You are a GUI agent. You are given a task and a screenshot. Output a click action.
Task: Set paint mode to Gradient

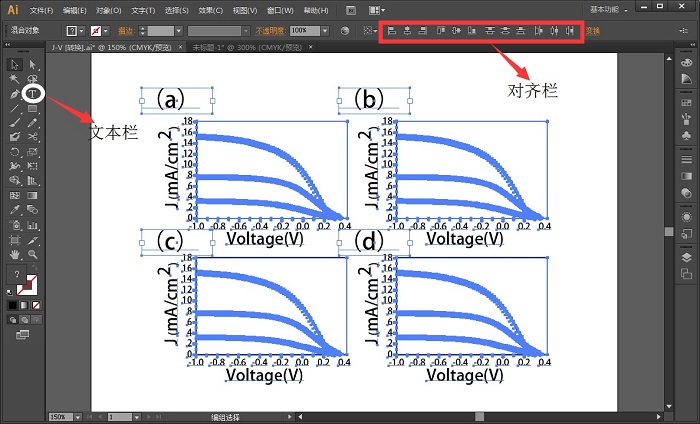coord(24,305)
